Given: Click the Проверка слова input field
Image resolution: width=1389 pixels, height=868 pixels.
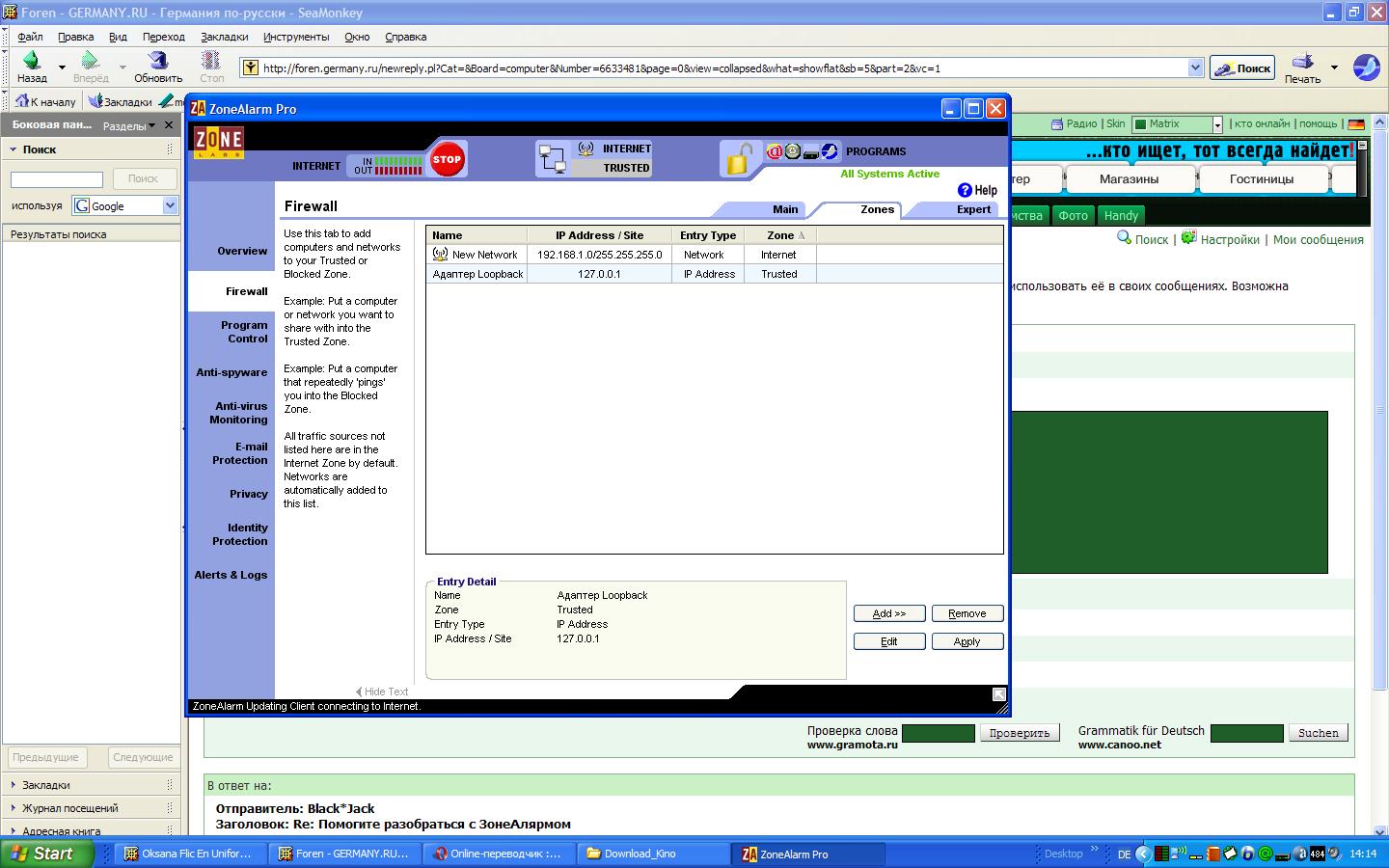Looking at the screenshot, I should click(939, 733).
